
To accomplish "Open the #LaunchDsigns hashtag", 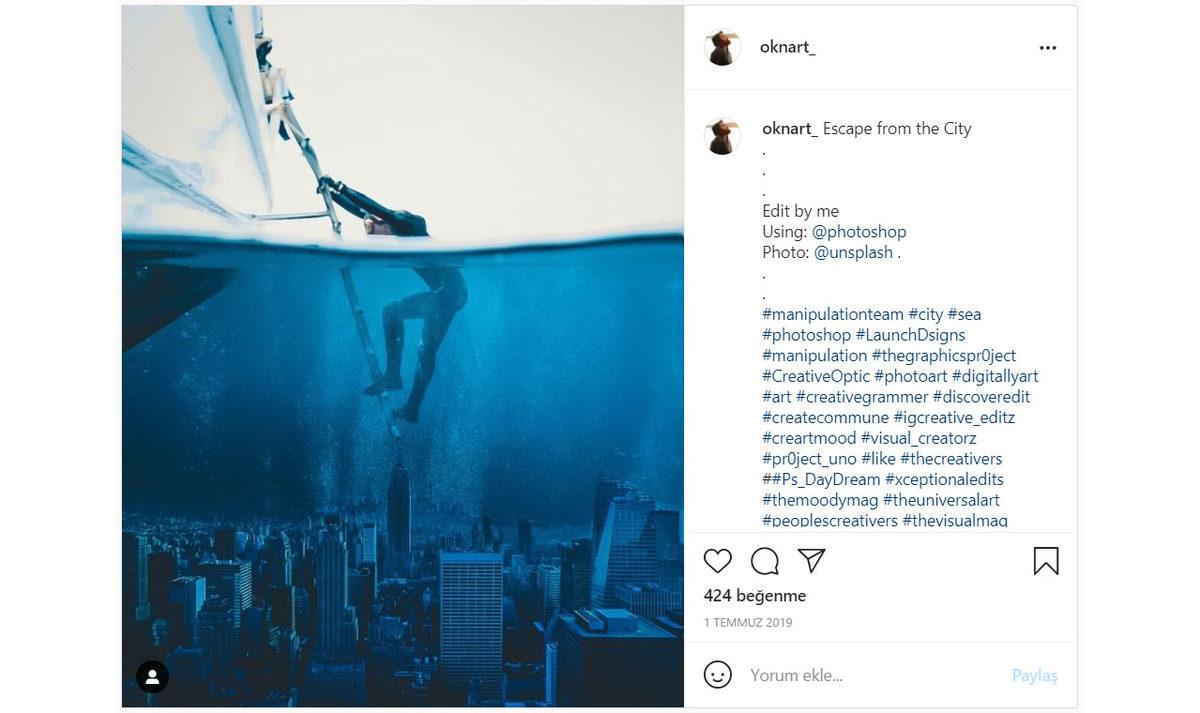I will 910,335.
